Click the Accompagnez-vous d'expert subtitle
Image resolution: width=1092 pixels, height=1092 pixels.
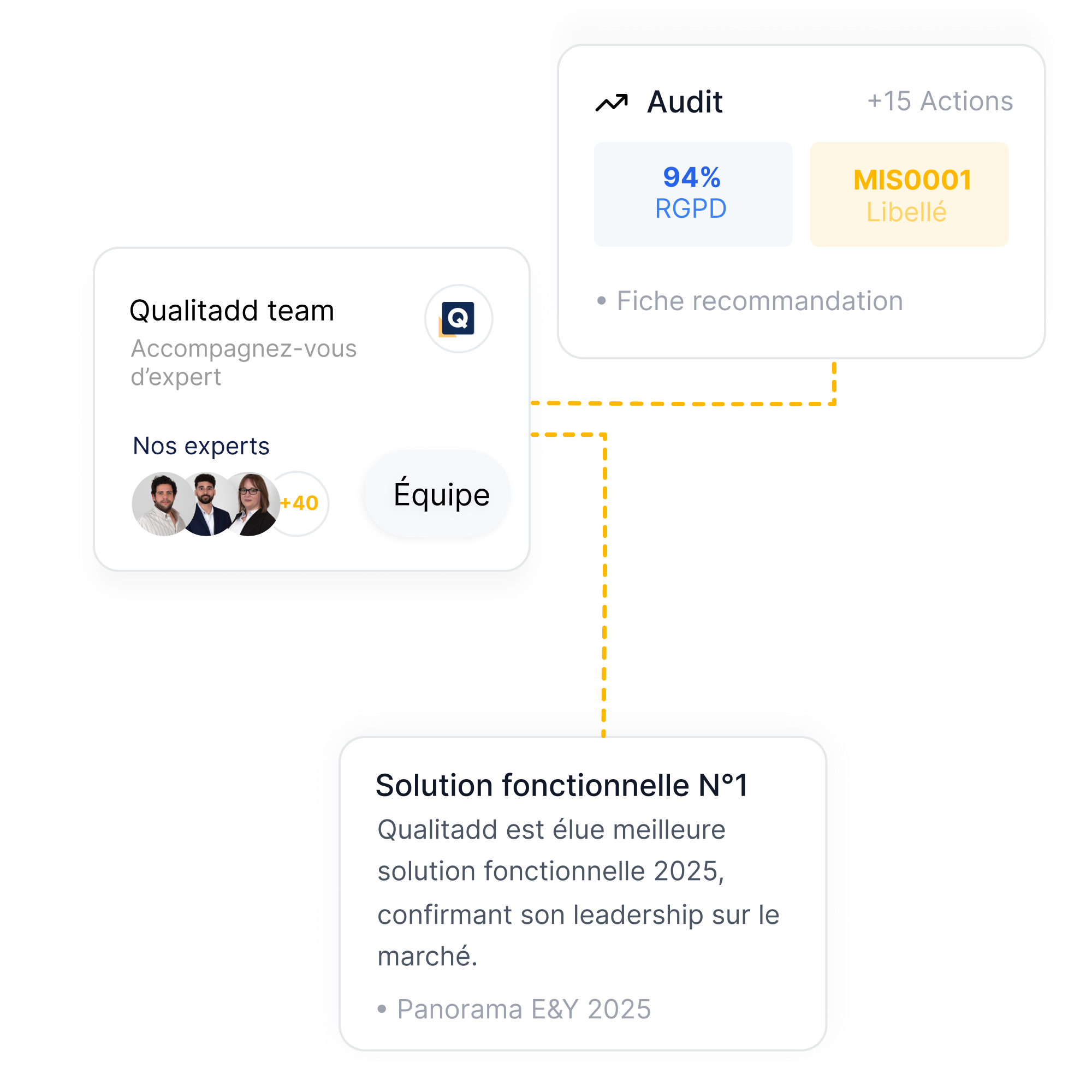(x=243, y=363)
